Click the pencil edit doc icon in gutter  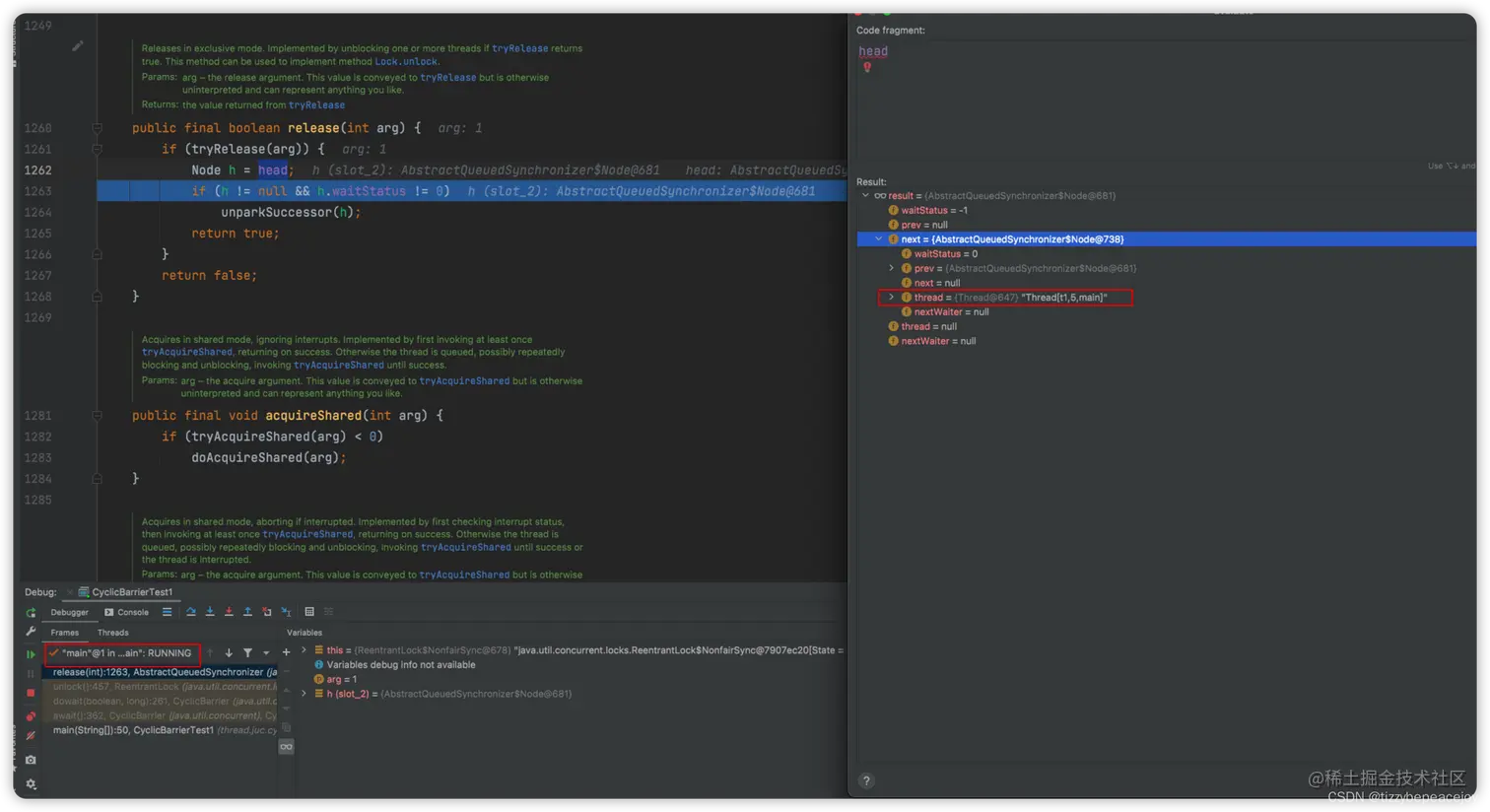[78, 45]
